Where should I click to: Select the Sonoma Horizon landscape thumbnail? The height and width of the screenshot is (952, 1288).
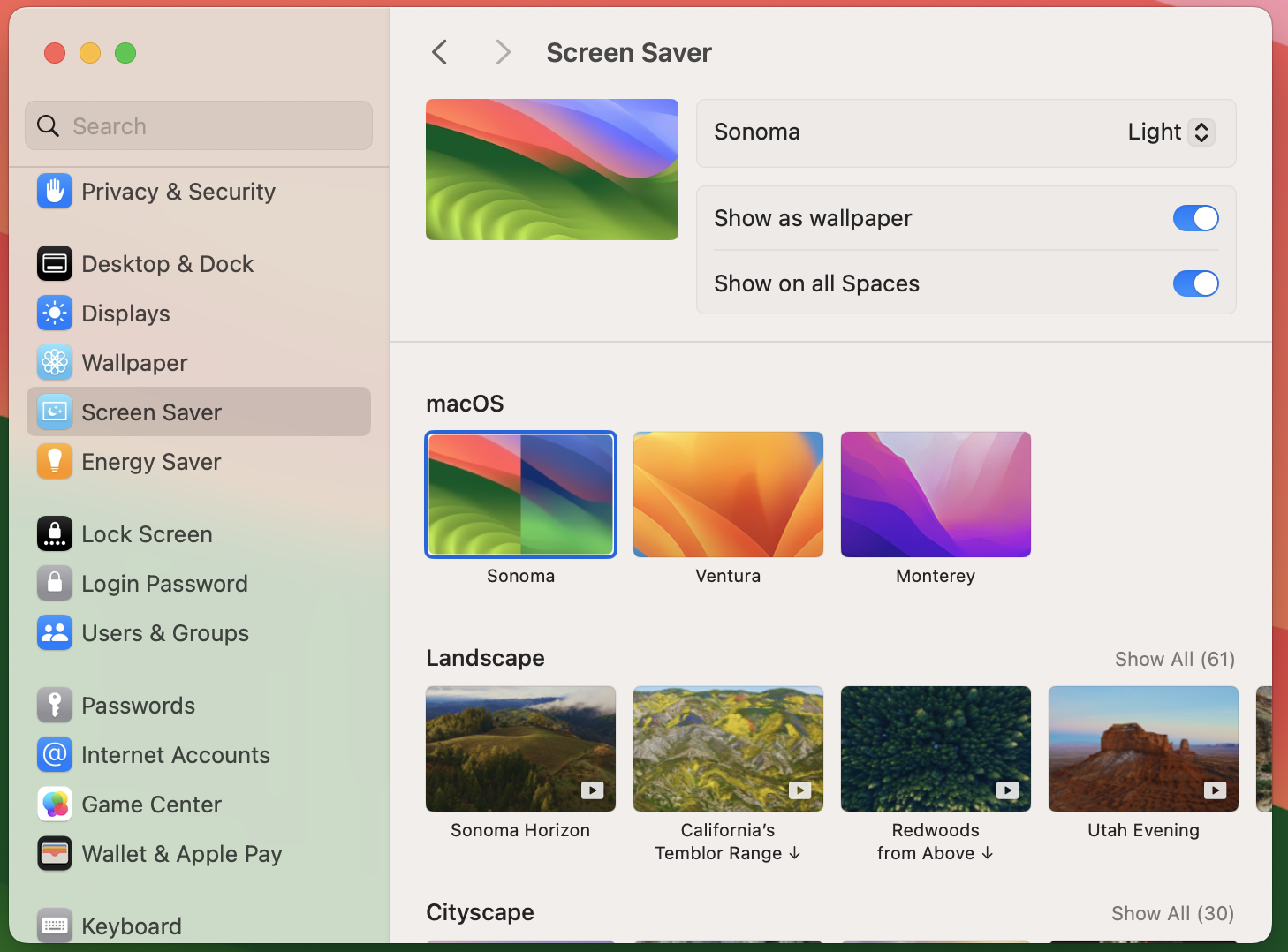tap(520, 749)
